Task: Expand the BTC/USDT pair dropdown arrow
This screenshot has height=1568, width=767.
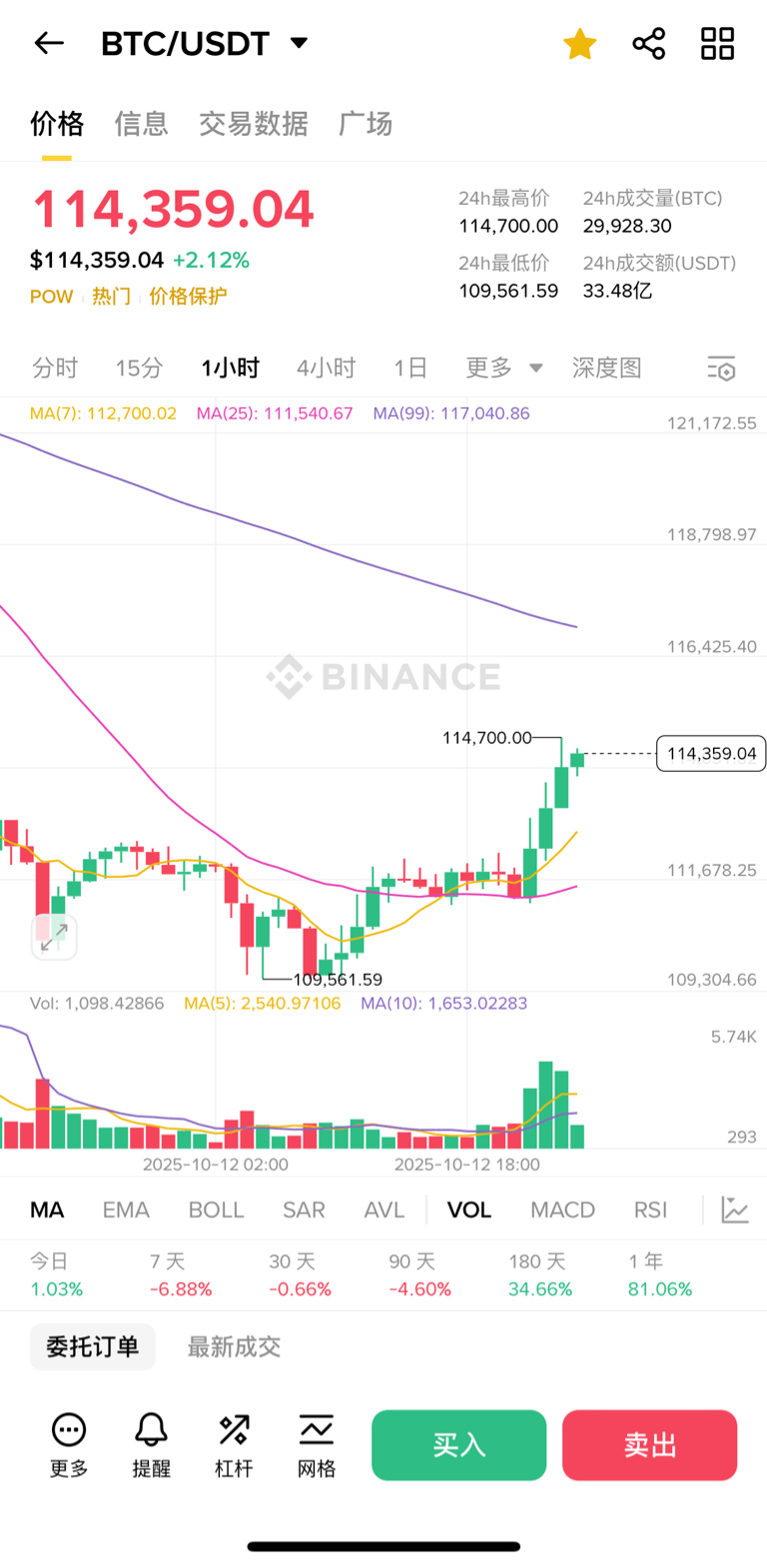Action: click(x=299, y=43)
